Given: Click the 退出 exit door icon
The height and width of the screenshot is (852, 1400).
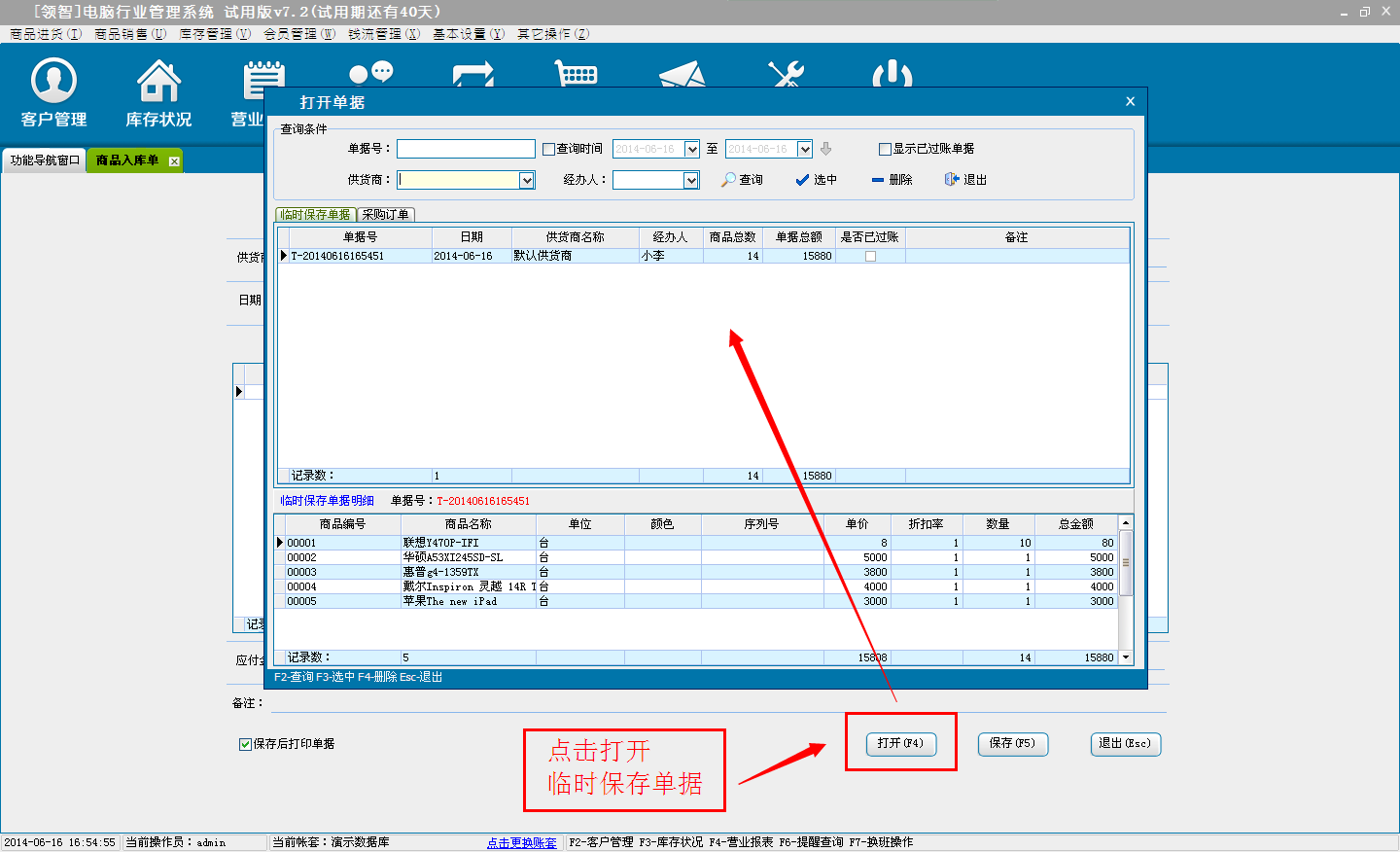Looking at the screenshot, I should pyautogui.click(x=952, y=180).
